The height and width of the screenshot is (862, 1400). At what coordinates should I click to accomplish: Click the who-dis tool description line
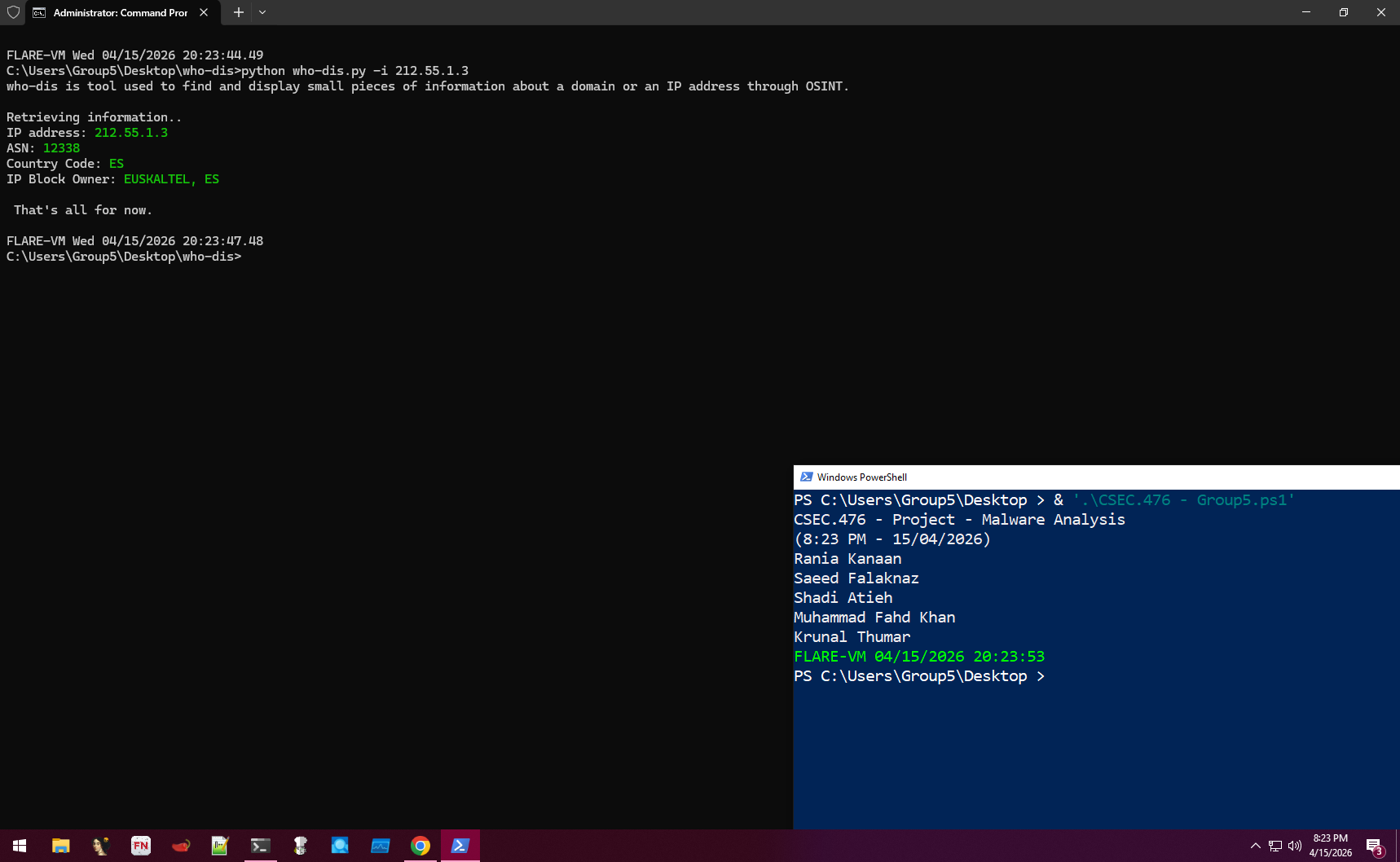tap(428, 86)
